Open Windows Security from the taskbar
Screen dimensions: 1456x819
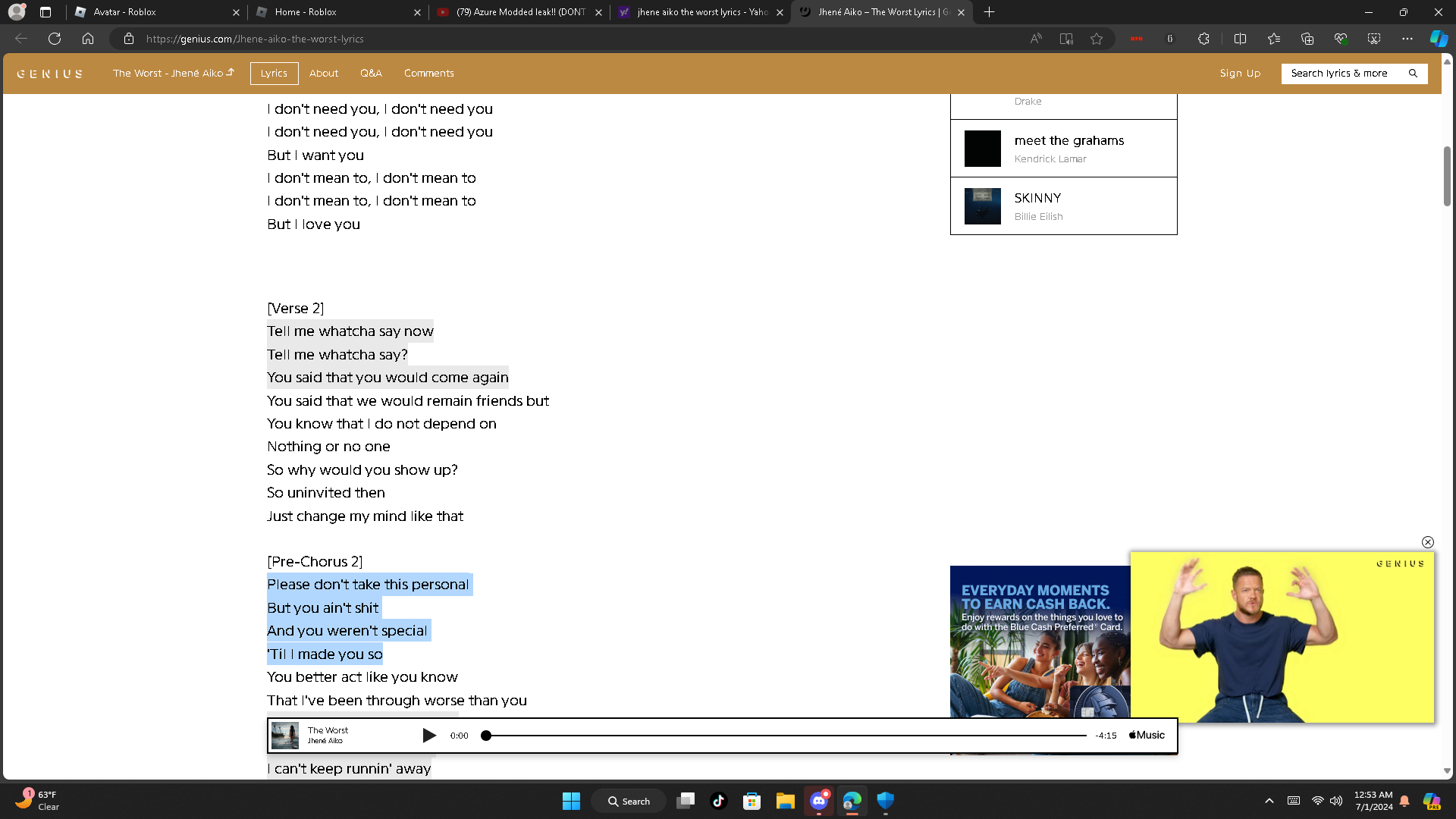[886, 801]
